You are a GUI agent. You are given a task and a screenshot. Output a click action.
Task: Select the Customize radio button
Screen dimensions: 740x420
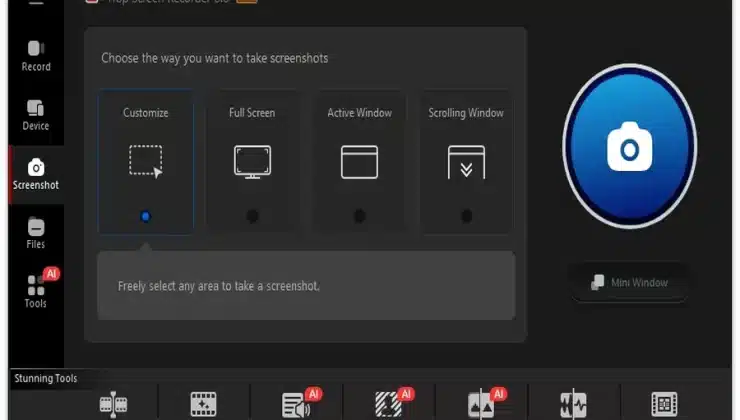pyautogui.click(x=146, y=216)
